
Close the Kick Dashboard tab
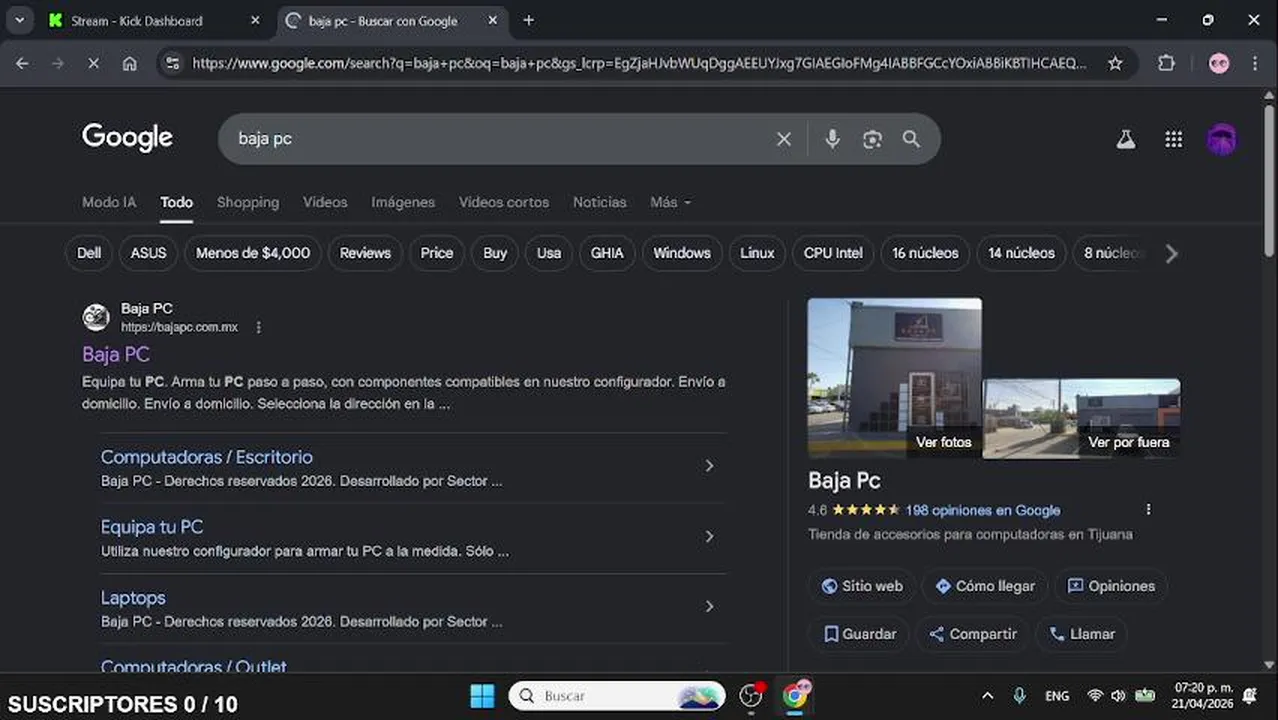(255, 20)
